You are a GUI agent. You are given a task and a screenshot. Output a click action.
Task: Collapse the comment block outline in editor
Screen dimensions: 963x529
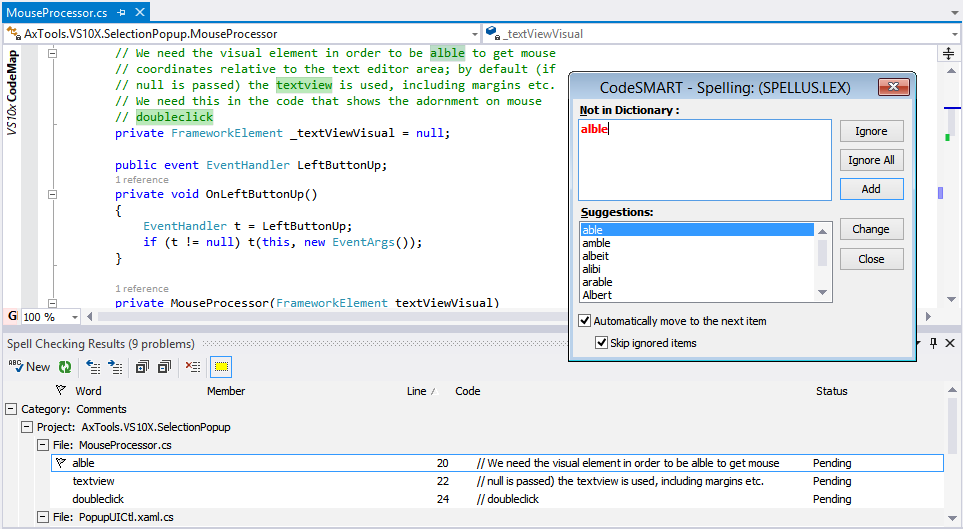pos(52,53)
